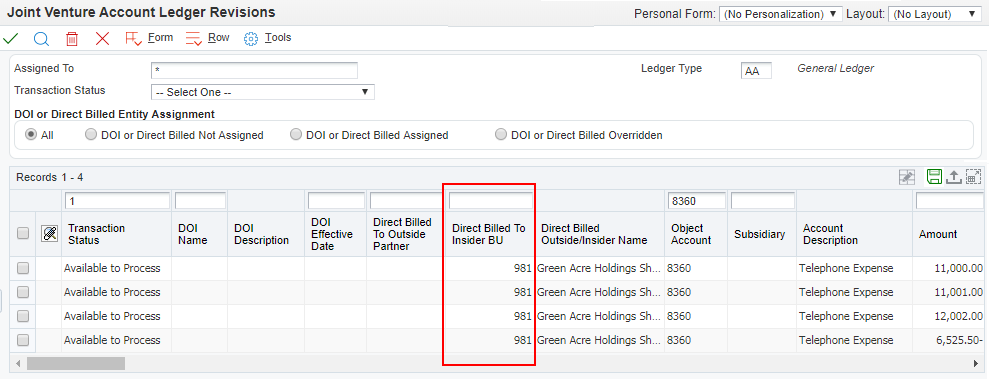Click the Form exit icon
The image size is (989, 379).
coord(134,38)
